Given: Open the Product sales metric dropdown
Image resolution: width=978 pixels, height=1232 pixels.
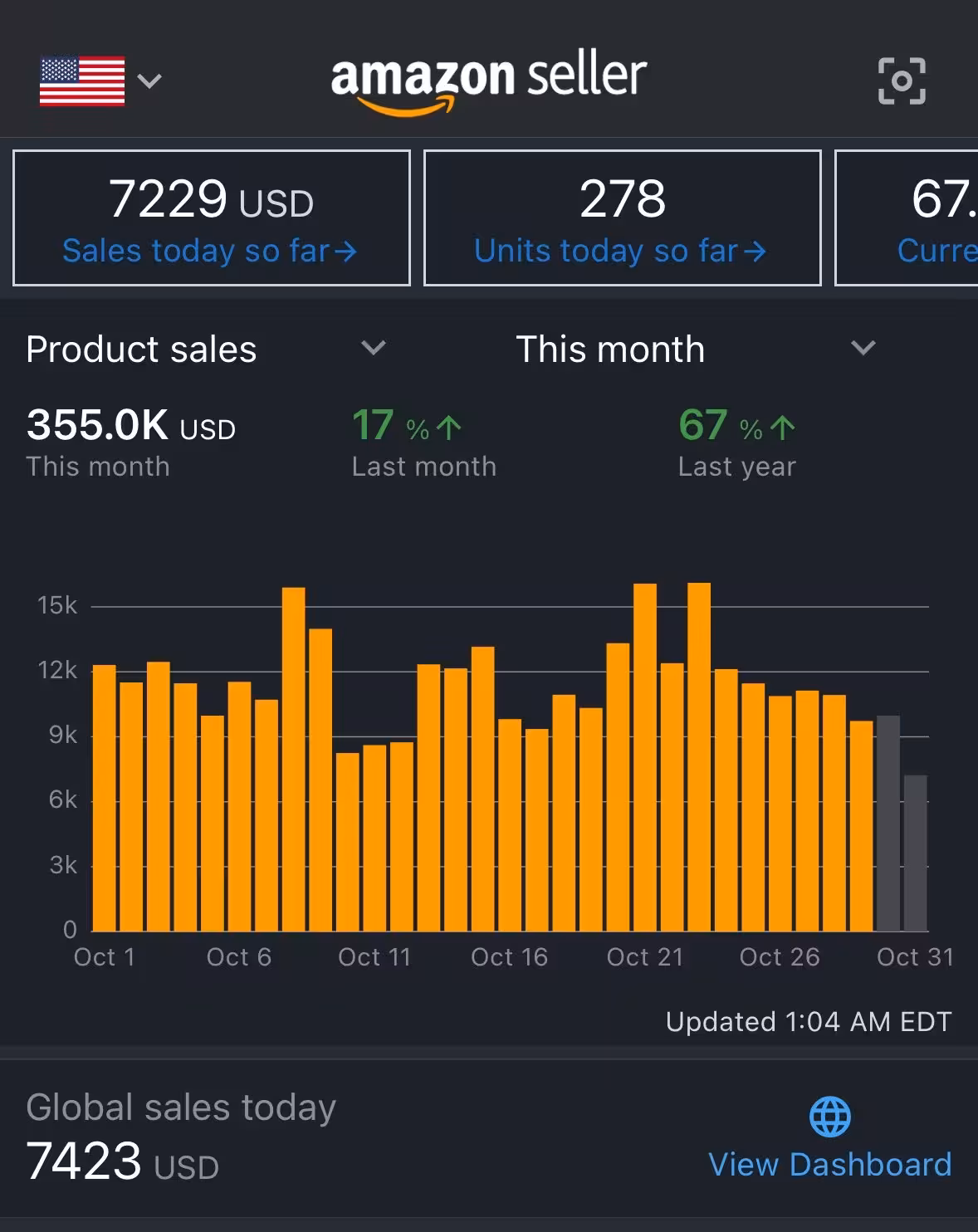Looking at the screenshot, I should pos(373,348).
